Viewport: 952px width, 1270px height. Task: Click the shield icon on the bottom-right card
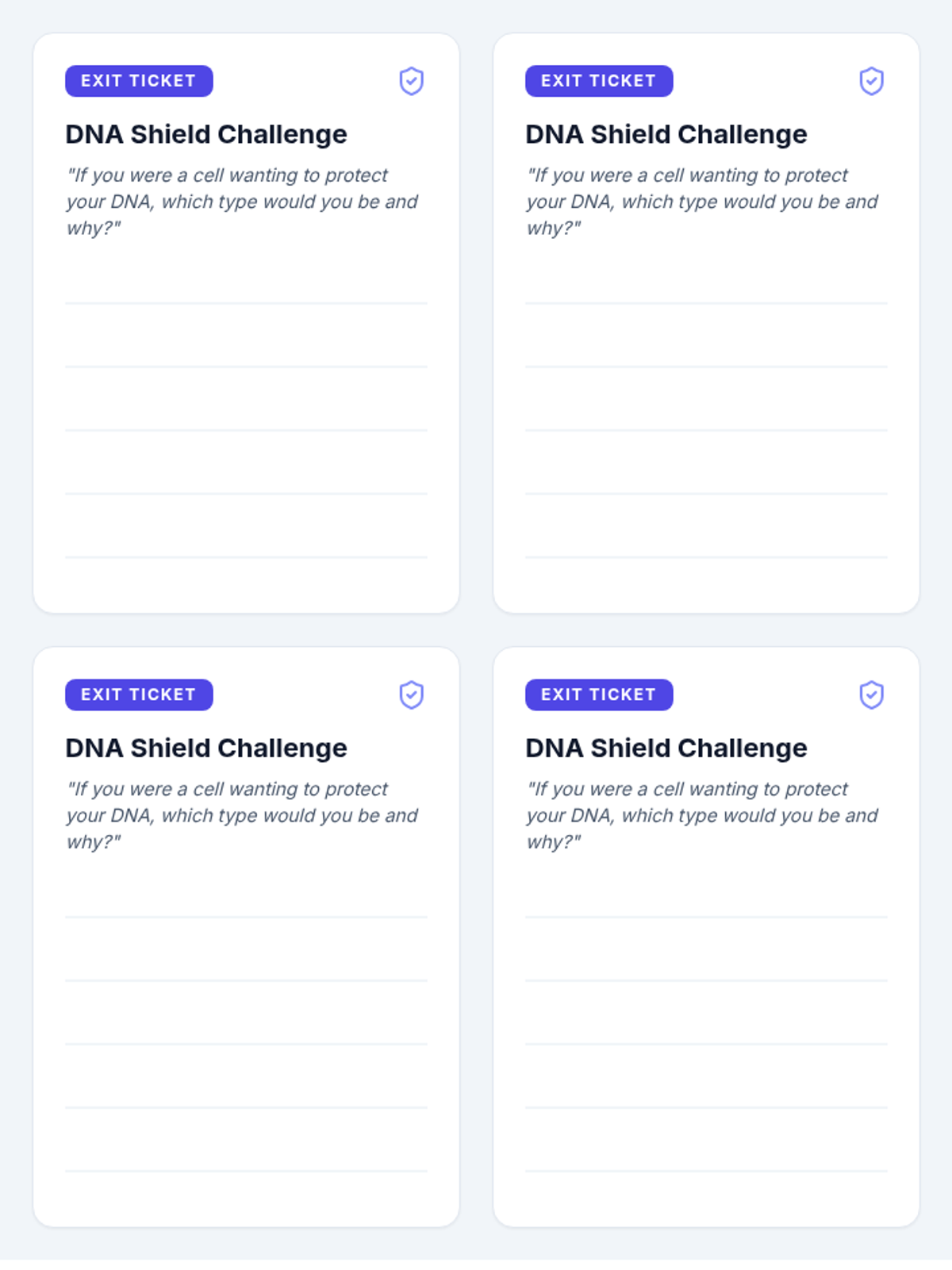[x=871, y=695]
